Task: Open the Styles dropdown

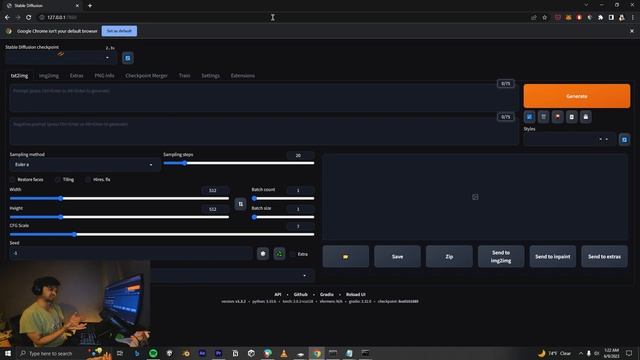Action: pos(569,140)
